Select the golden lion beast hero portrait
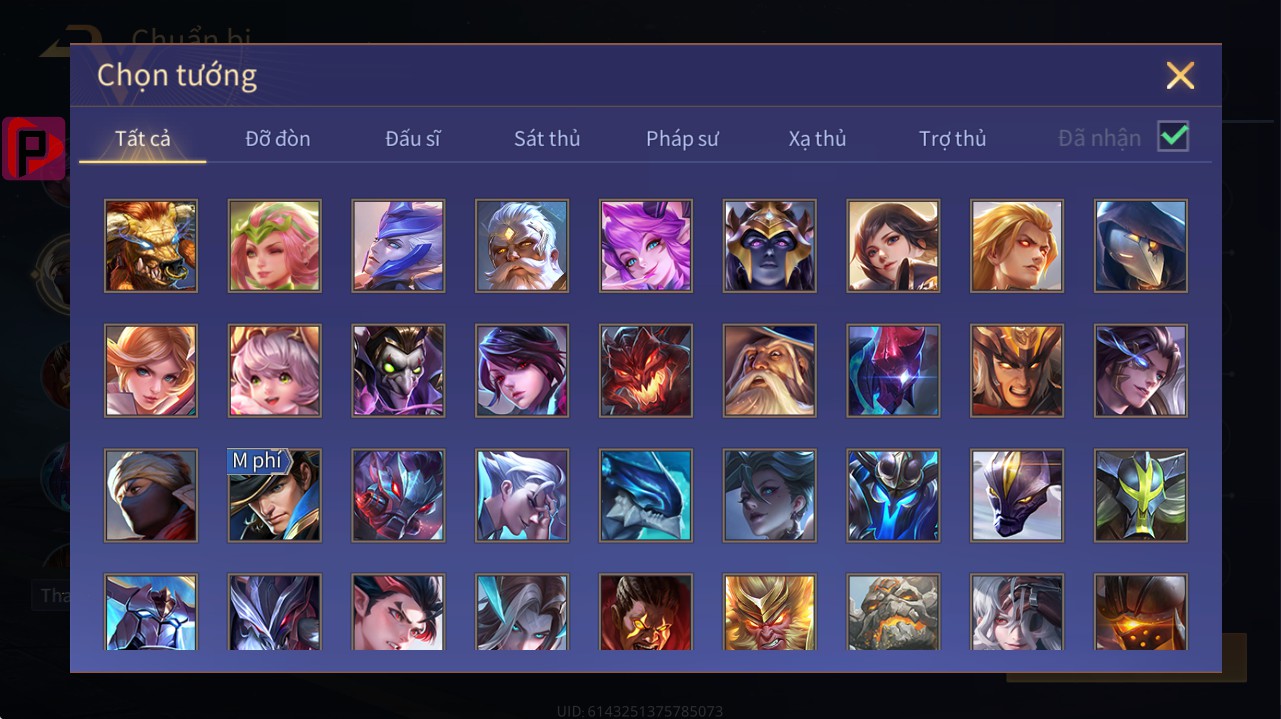The image size is (1281, 719). [x=151, y=246]
